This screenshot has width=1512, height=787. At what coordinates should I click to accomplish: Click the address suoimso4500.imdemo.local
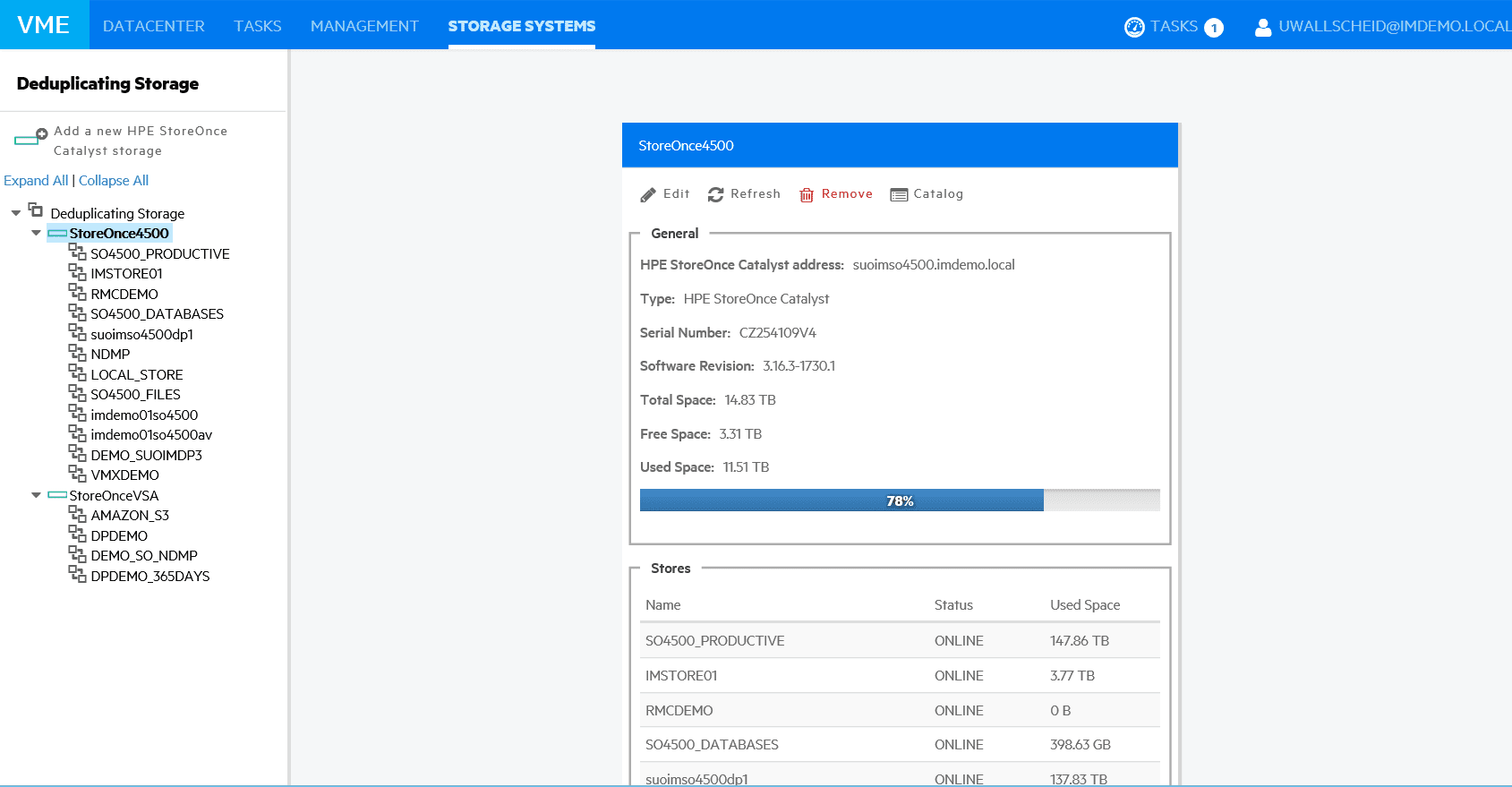pos(934,264)
